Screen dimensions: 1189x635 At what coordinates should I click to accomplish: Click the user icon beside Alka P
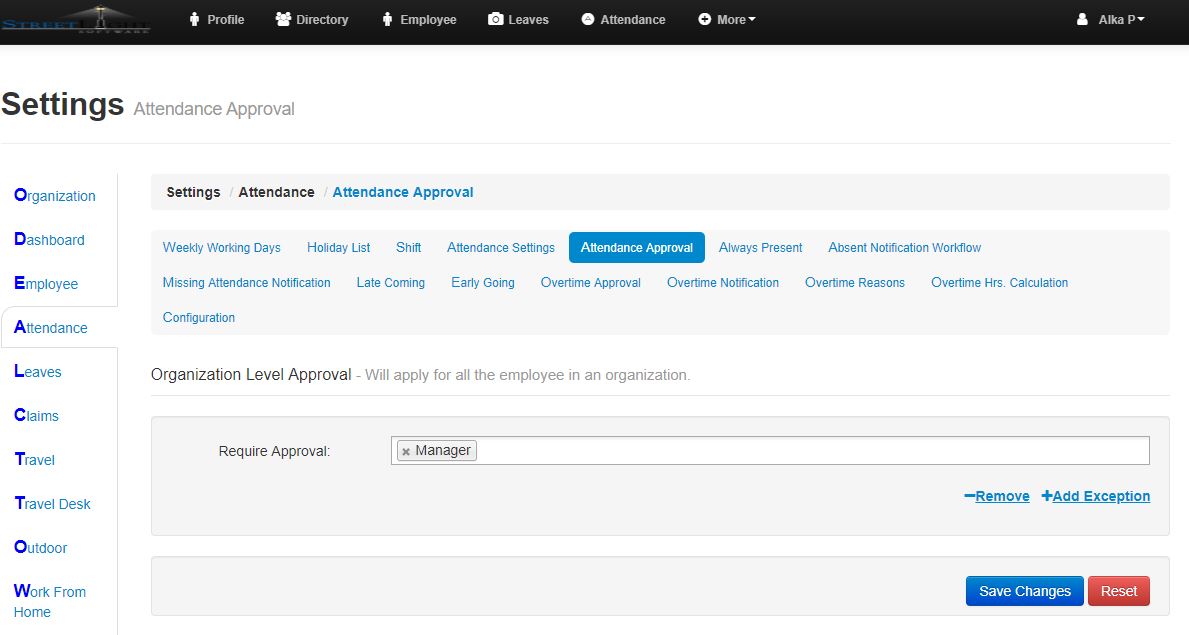pyautogui.click(x=1082, y=19)
